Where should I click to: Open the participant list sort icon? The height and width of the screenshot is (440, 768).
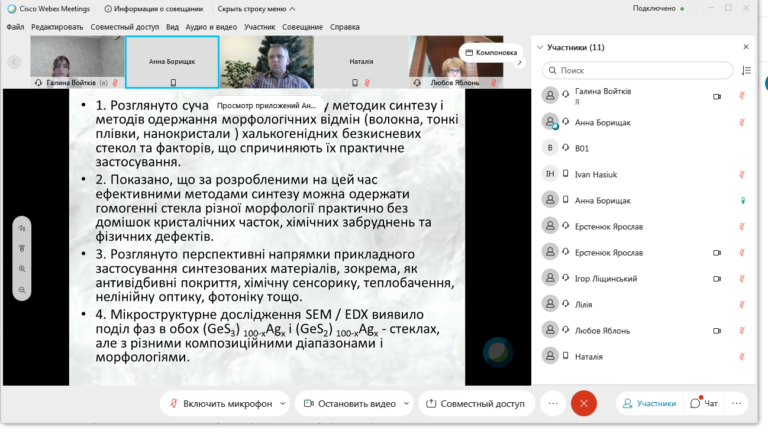click(746, 71)
